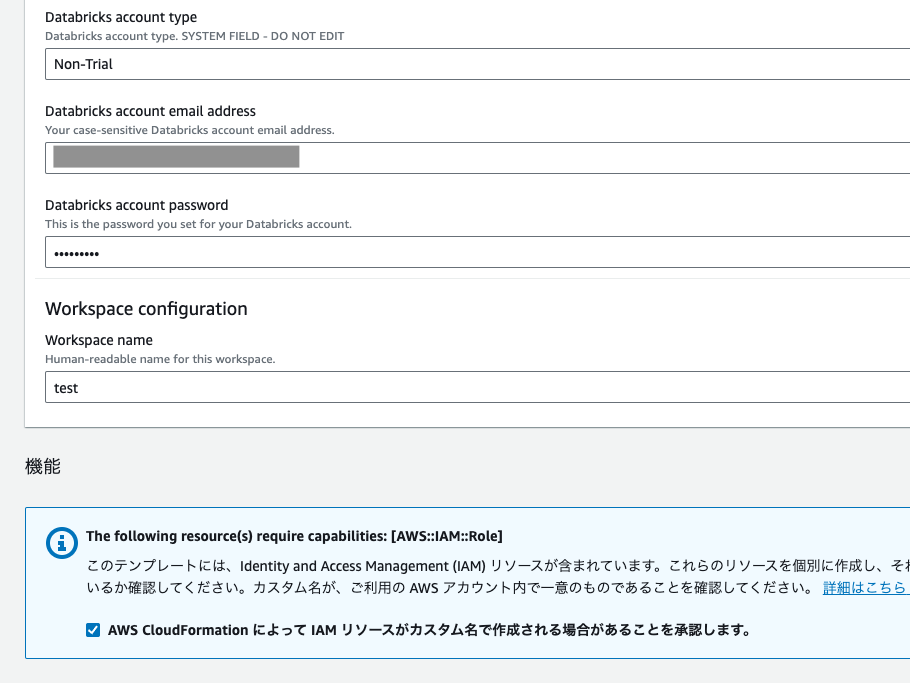The width and height of the screenshot is (910, 683).
Task: Select the text test in Workspace name
Action: 66,387
